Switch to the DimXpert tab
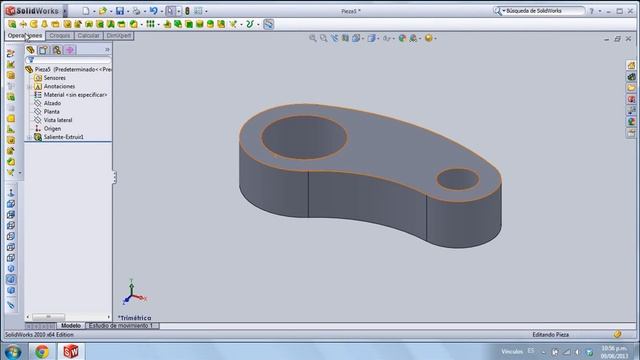Image resolution: width=640 pixels, height=360 pixels. (x=118, y=36)
